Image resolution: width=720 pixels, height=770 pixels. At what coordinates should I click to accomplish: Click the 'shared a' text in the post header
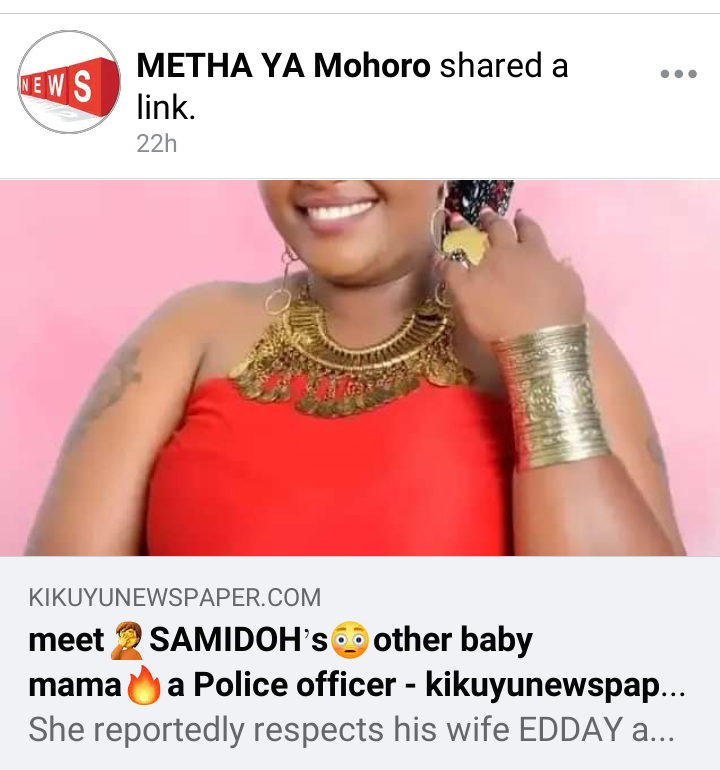[504, 65]
